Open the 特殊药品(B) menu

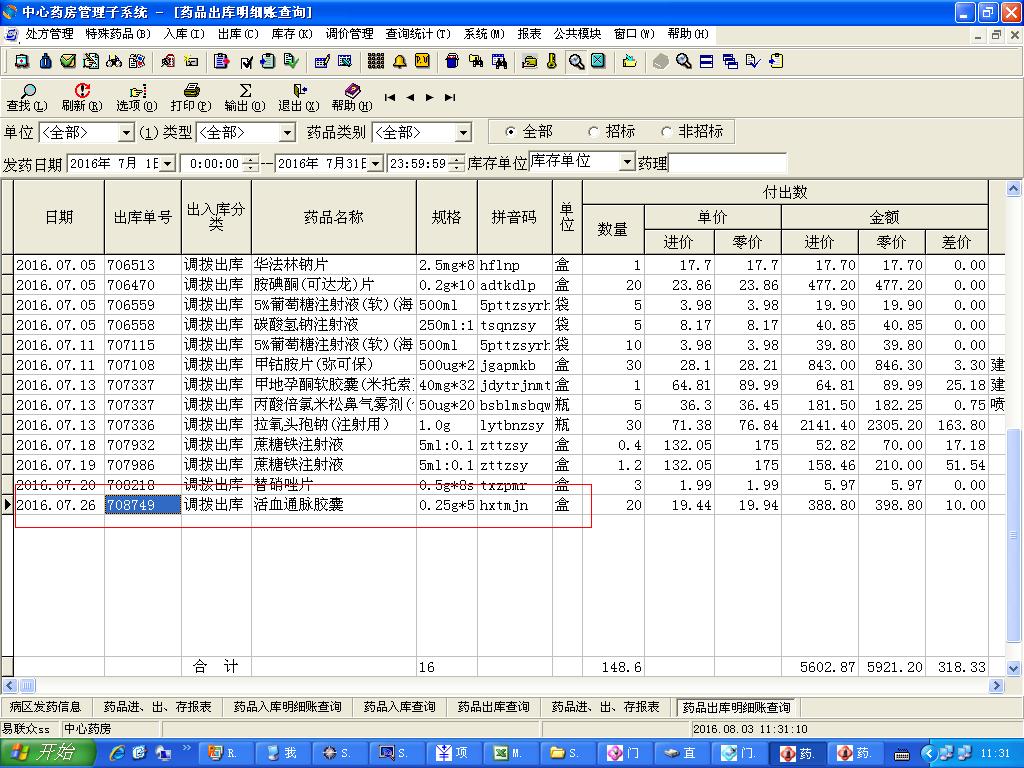click(x=118, y=34)
